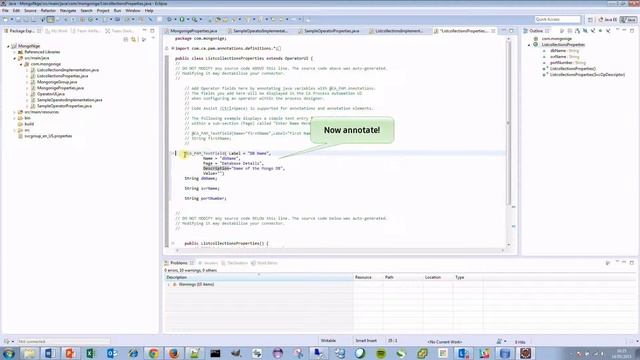640x360 pixels.
Task: Click the Windows Start button
Action: point(9,353)
